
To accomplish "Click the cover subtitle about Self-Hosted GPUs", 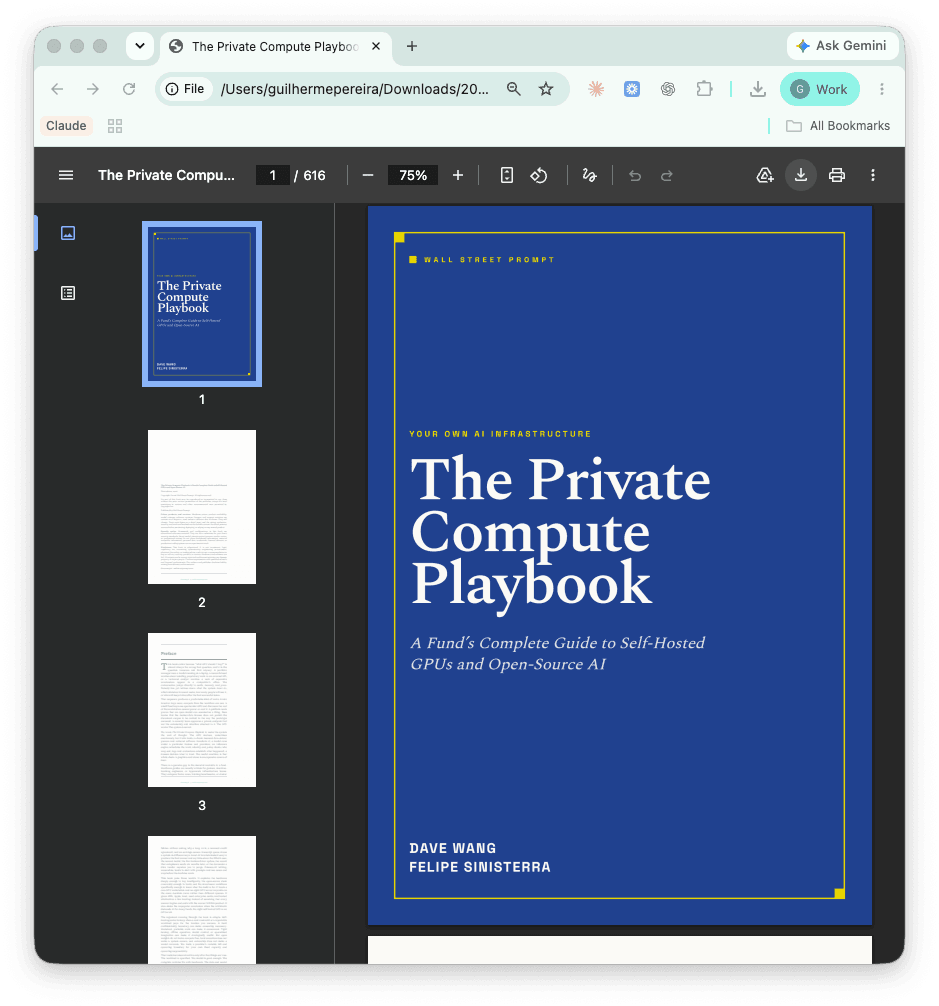I will (x=557, y=653).
